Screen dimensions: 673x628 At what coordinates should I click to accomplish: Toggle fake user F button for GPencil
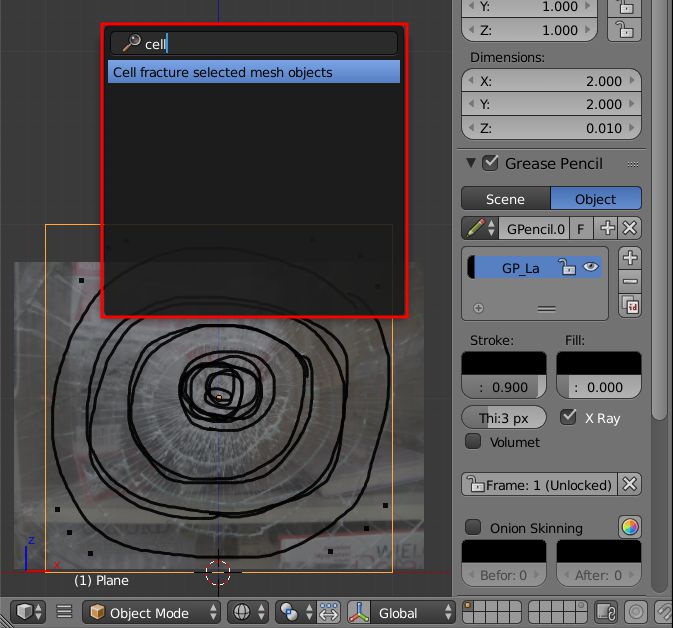tap(581, 228)
